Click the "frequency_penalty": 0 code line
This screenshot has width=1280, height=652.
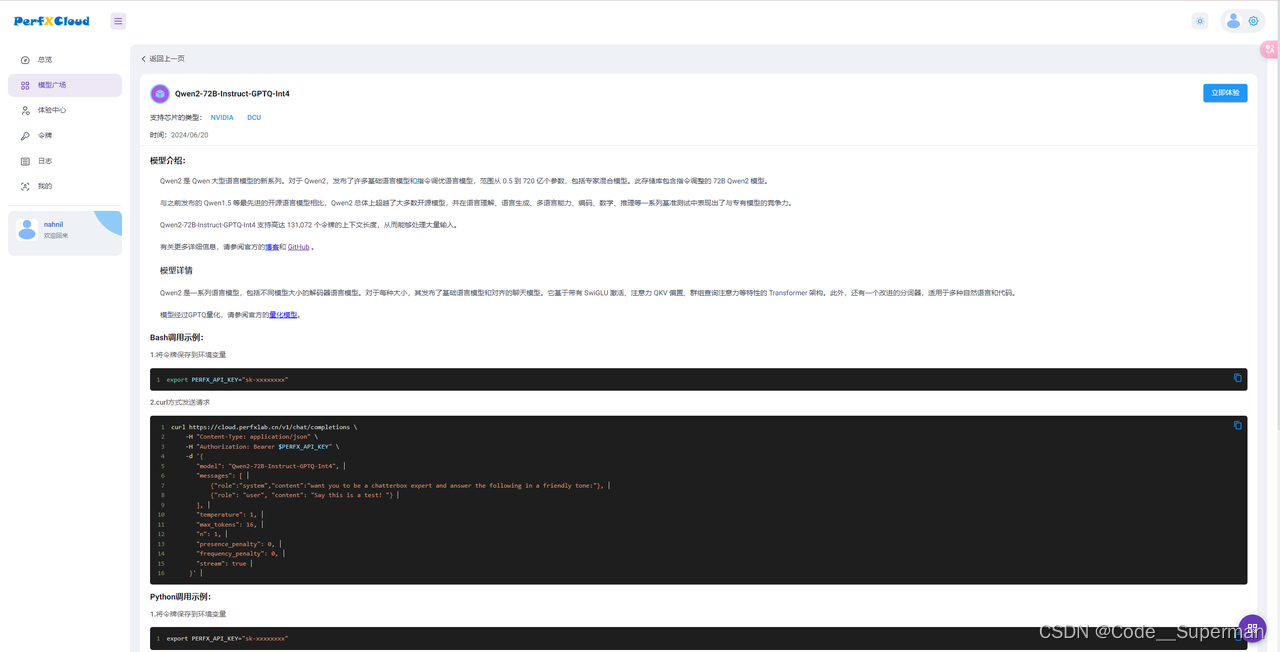(239, 553)
